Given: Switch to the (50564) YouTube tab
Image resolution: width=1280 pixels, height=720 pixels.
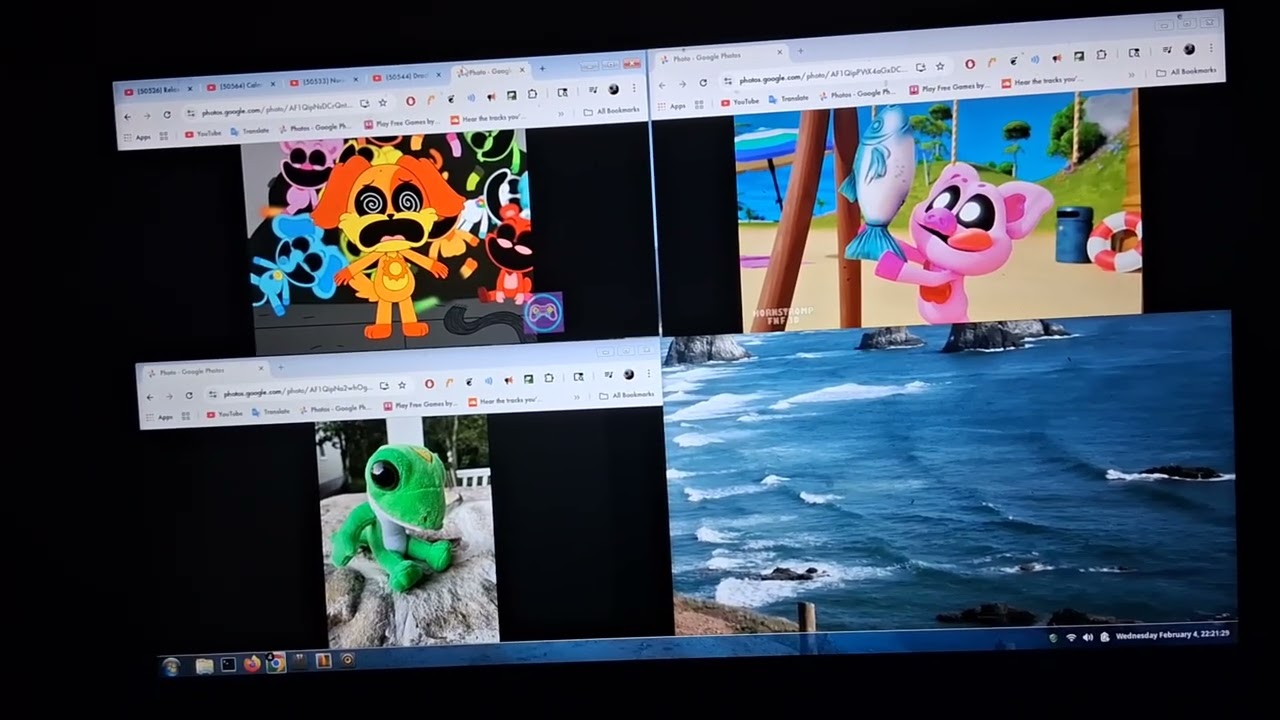Looking at the screenshot, I should (x=239, y=87).
